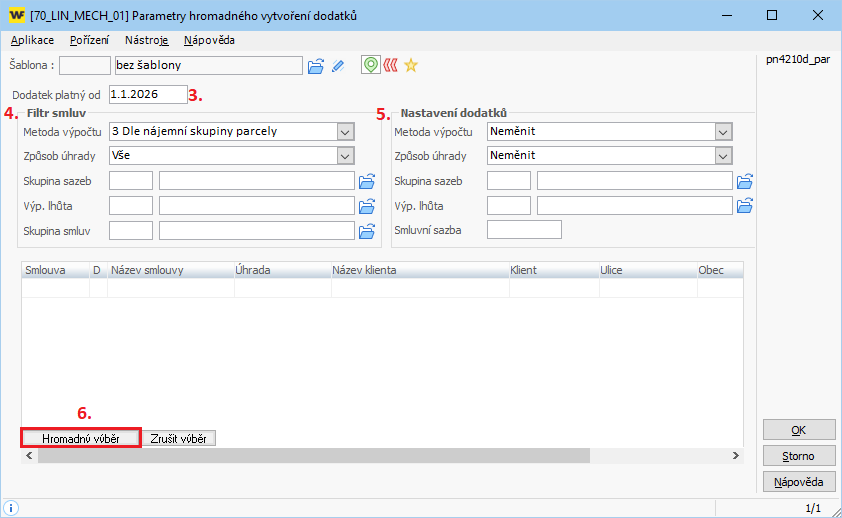842x518 pixels.
Task: Open the template folder browse icon next to Šablona
Action: click(x=316, y=66)
